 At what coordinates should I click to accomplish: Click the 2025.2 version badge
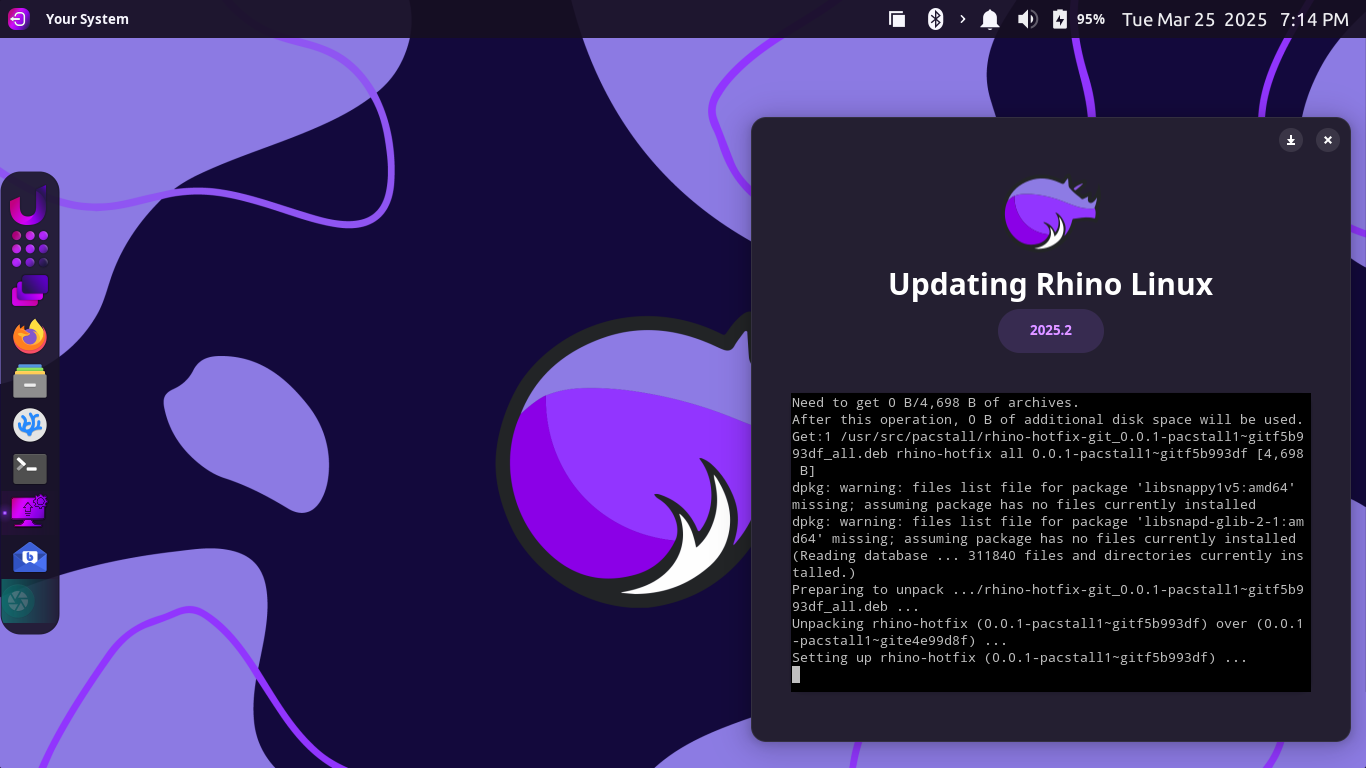(x=1051, y=330)
